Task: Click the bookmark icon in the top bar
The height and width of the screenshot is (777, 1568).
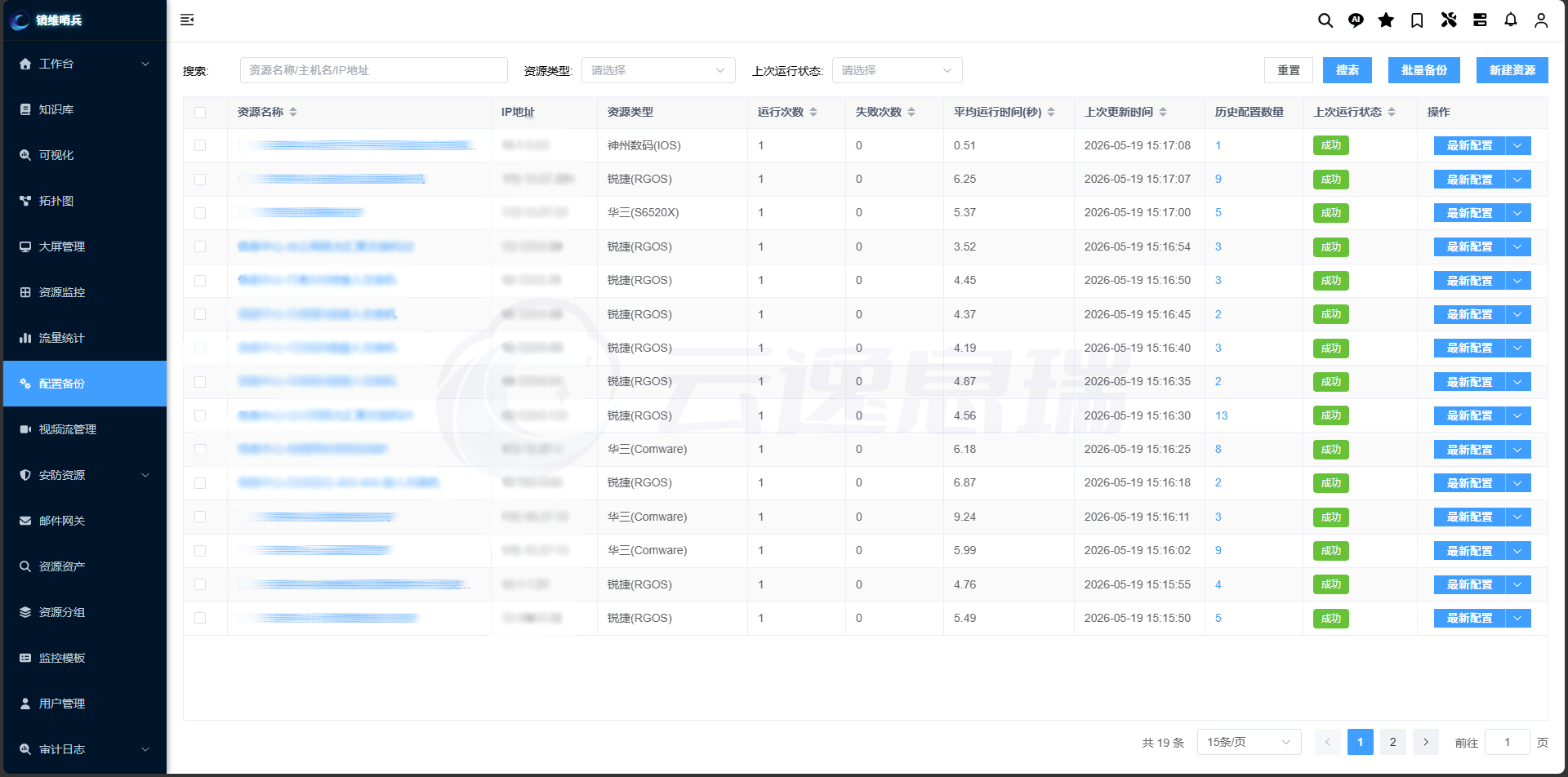Action: tap(1417, 20)
